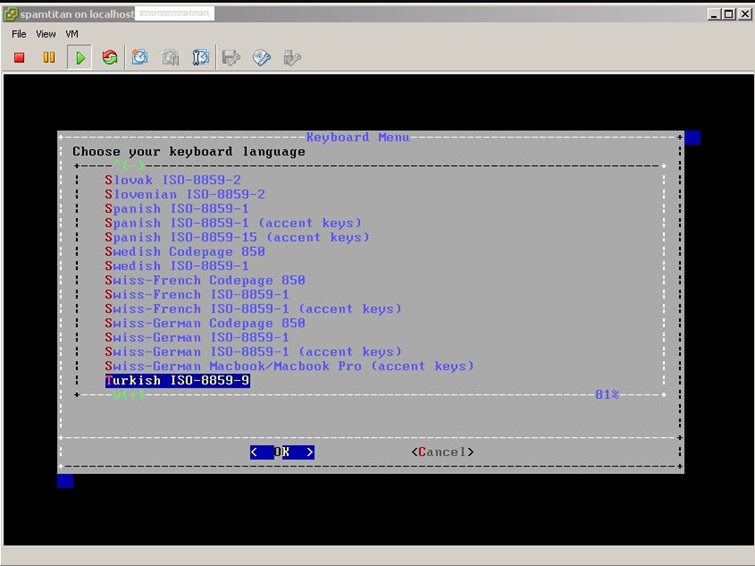This screenshot has width=755, height=566.
Task: Click the v(+) scroll-down indicator
Action: tap(129, 395)
